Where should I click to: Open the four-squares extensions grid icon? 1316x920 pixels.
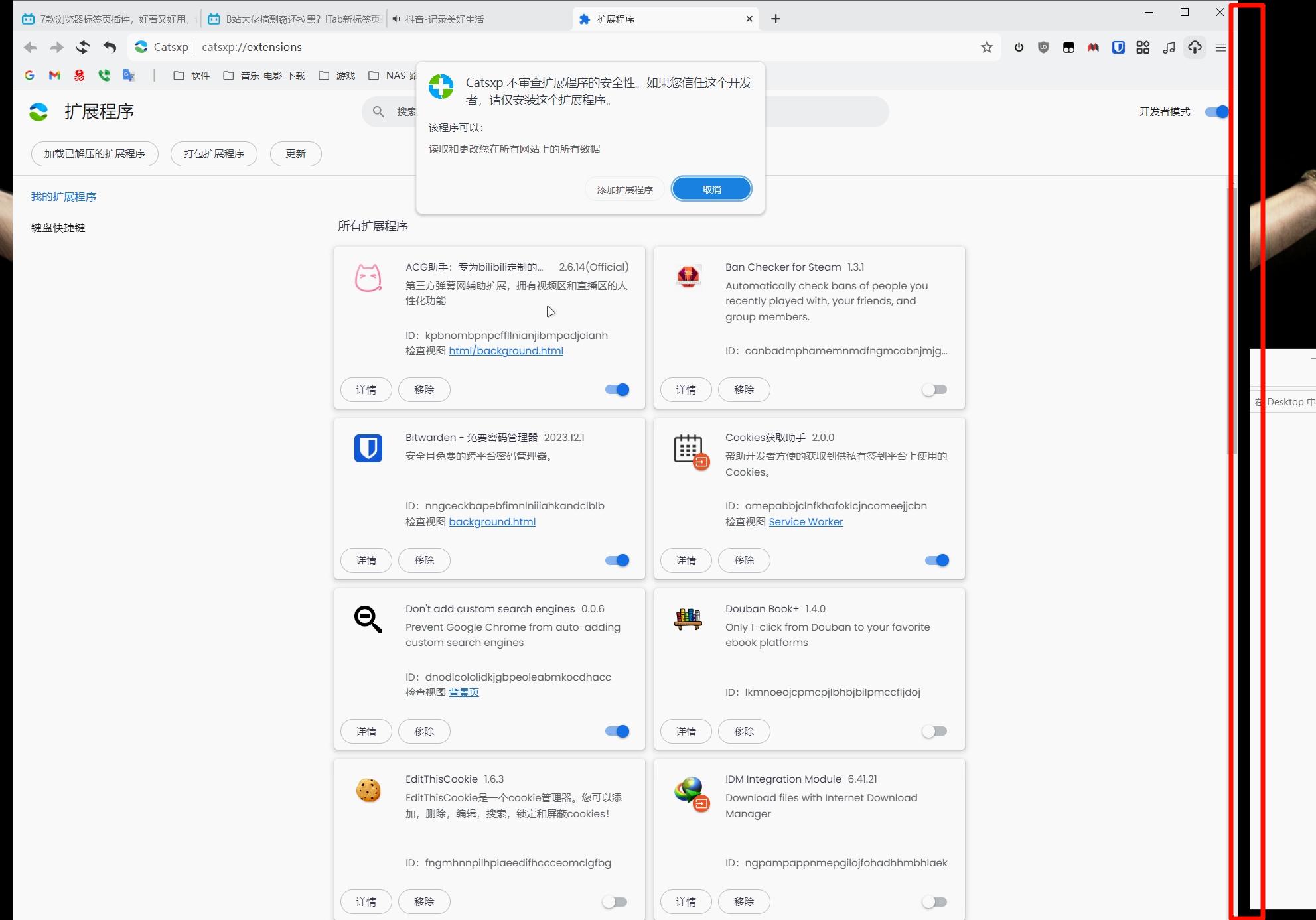click(1143, 47)
